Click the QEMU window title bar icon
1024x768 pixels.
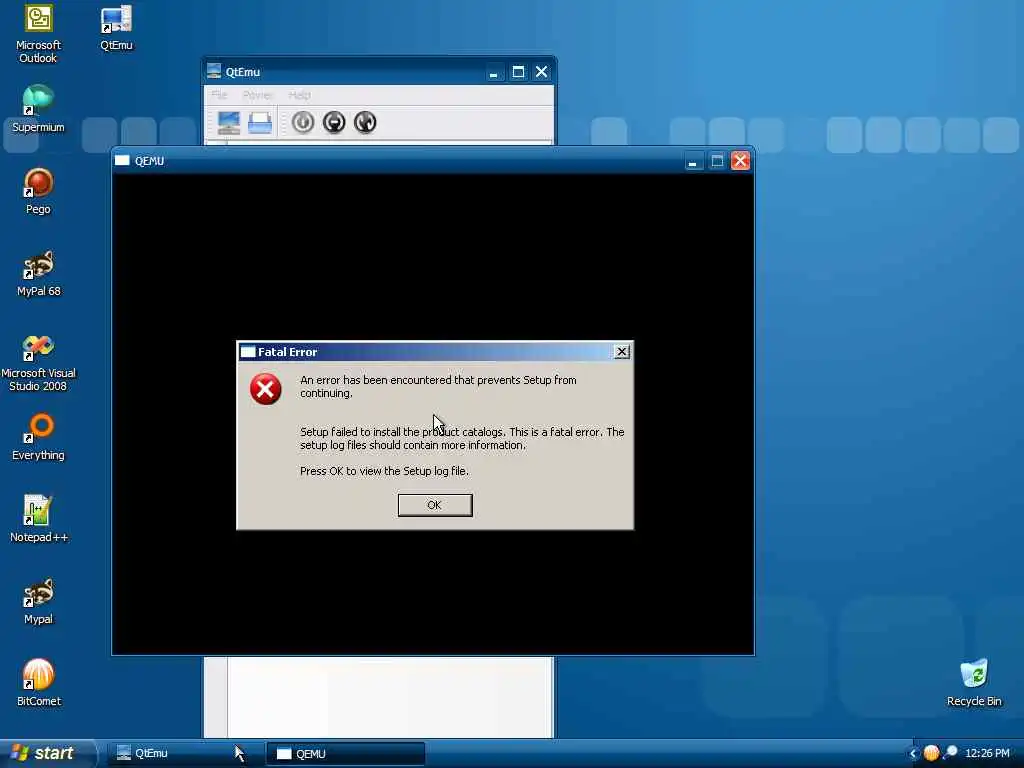(122, 161)
